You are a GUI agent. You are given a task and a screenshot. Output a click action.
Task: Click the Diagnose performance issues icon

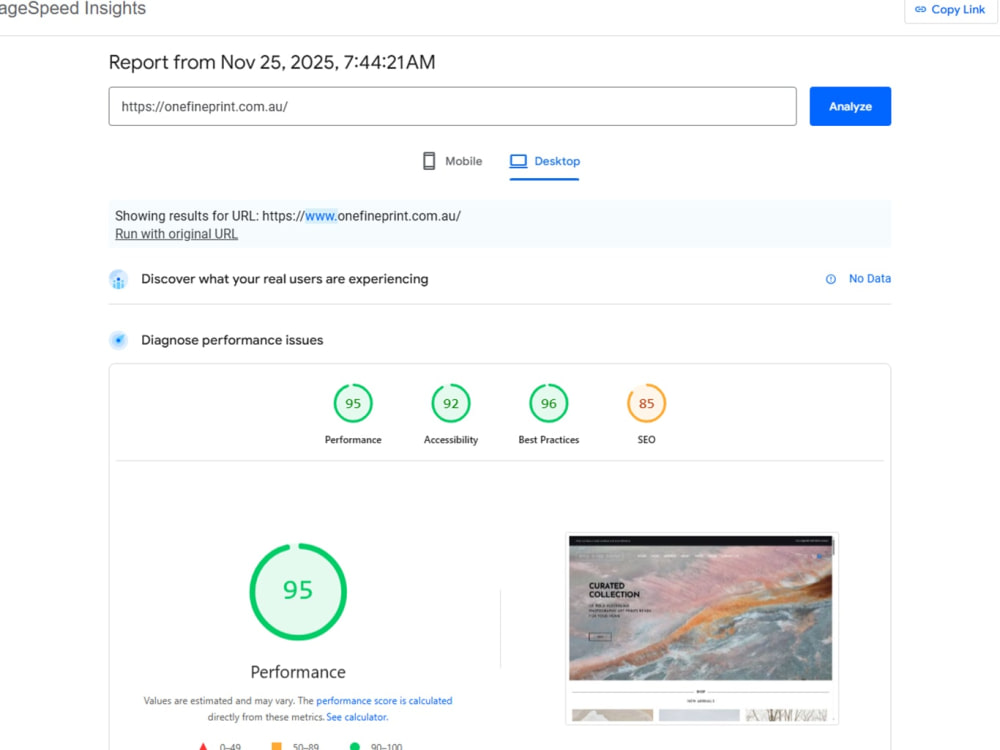119,340
